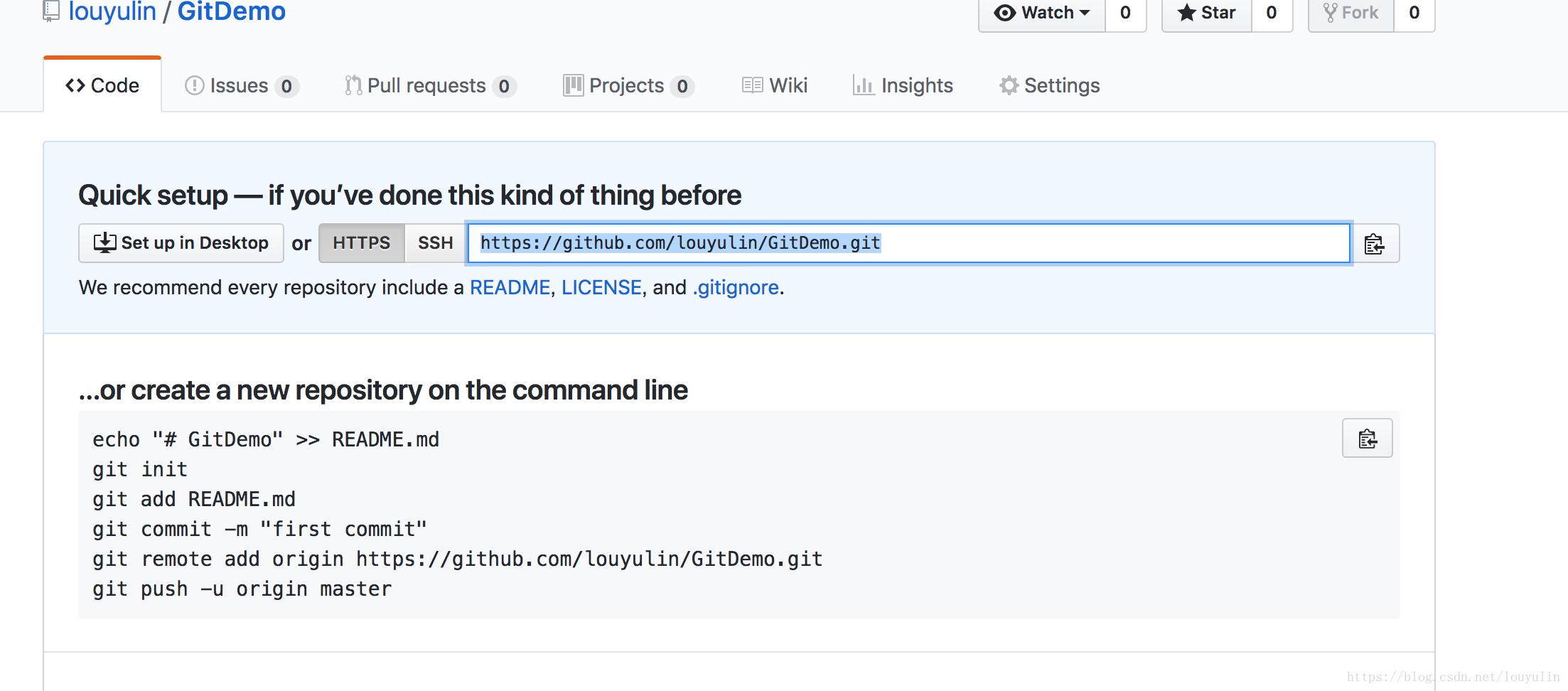Click the Projects count badge

(x=682, y=86)
